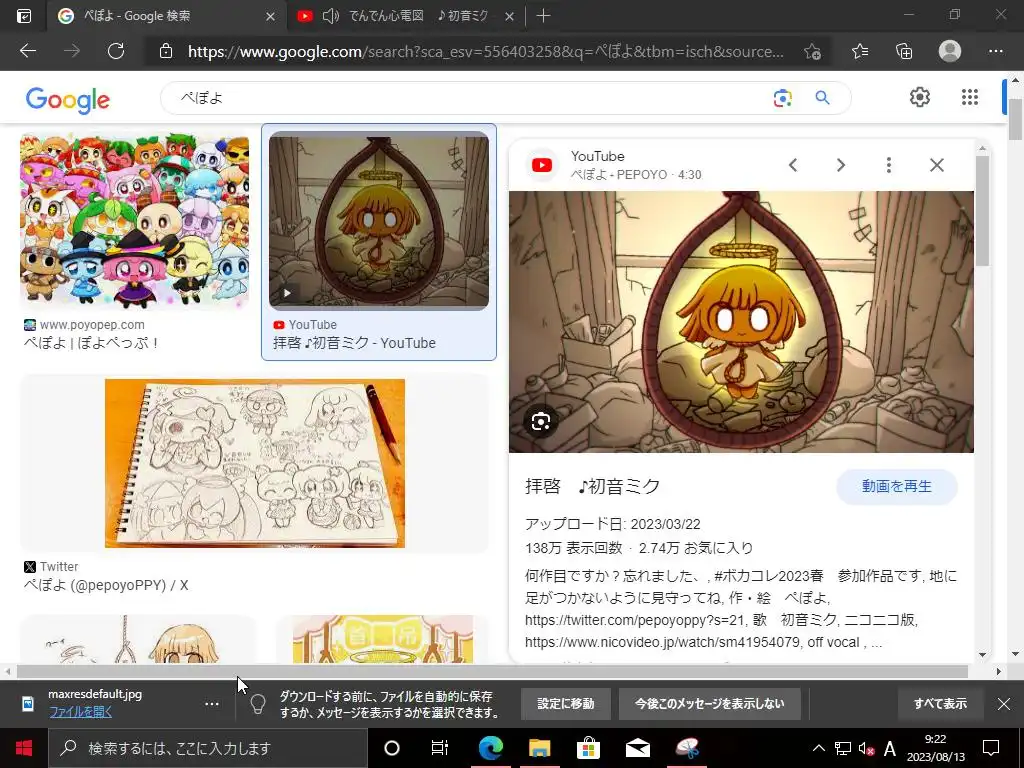
Task: Open File Explorer from taskbar
Action: click(x=539, y=748)
